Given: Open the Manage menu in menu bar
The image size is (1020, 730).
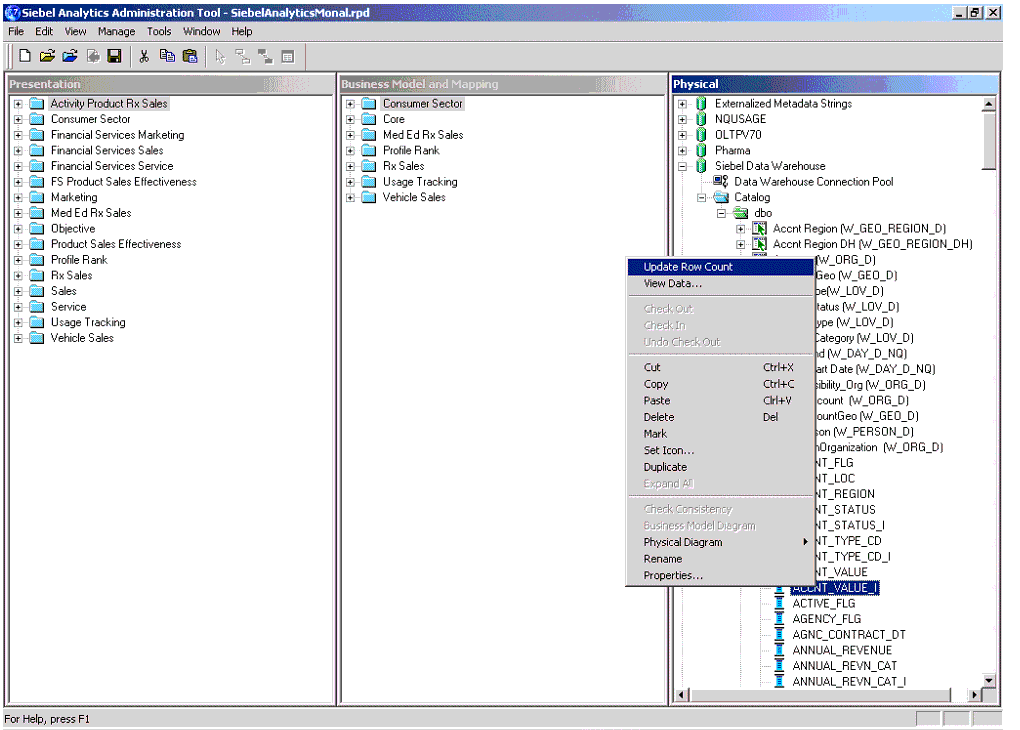Looking at the screenshot, I should click(x=116, y=31).
